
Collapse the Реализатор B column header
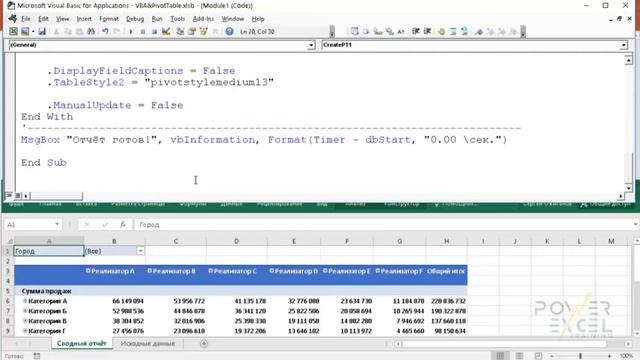pyautogui.click(x=149, y=271)
